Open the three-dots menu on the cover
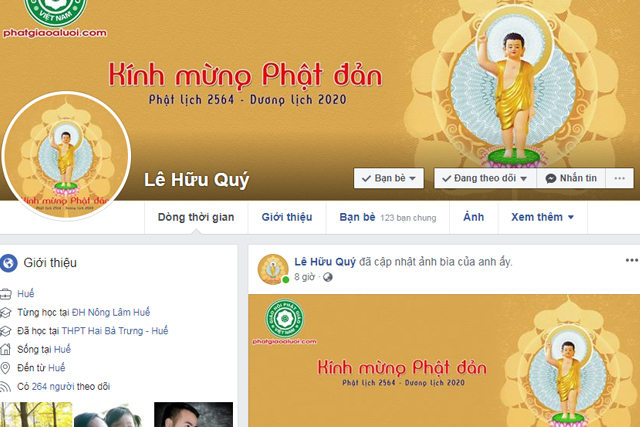This screenshot has height=427, width=640. [619, 178]
